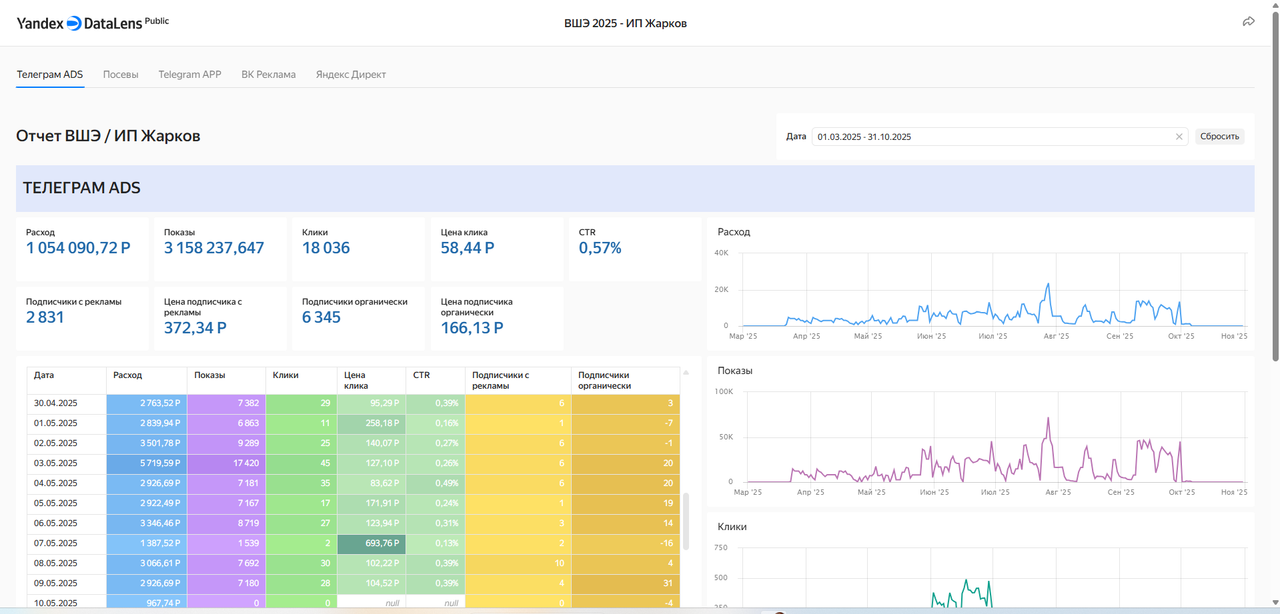Sort by Подписчики органически header
This screenshot has width=1280, height=614.
coord(625,380)
